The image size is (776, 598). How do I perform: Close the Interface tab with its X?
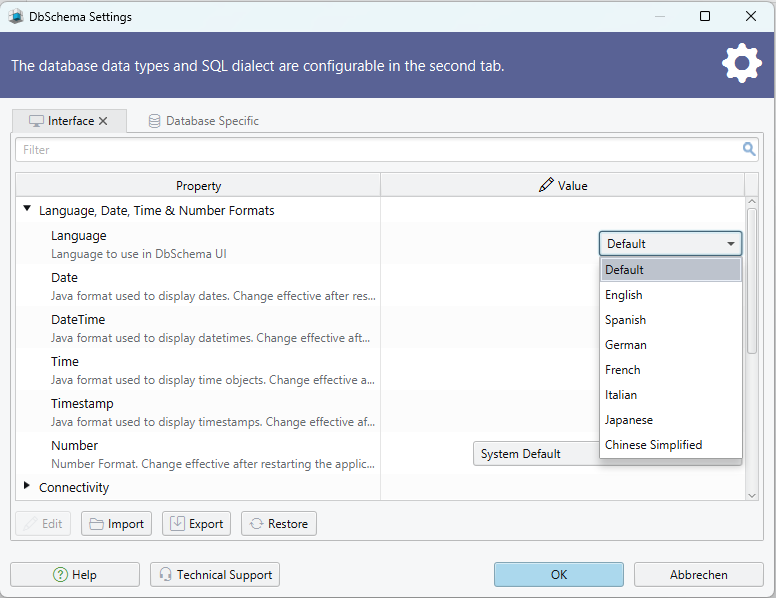click(103, 121)
